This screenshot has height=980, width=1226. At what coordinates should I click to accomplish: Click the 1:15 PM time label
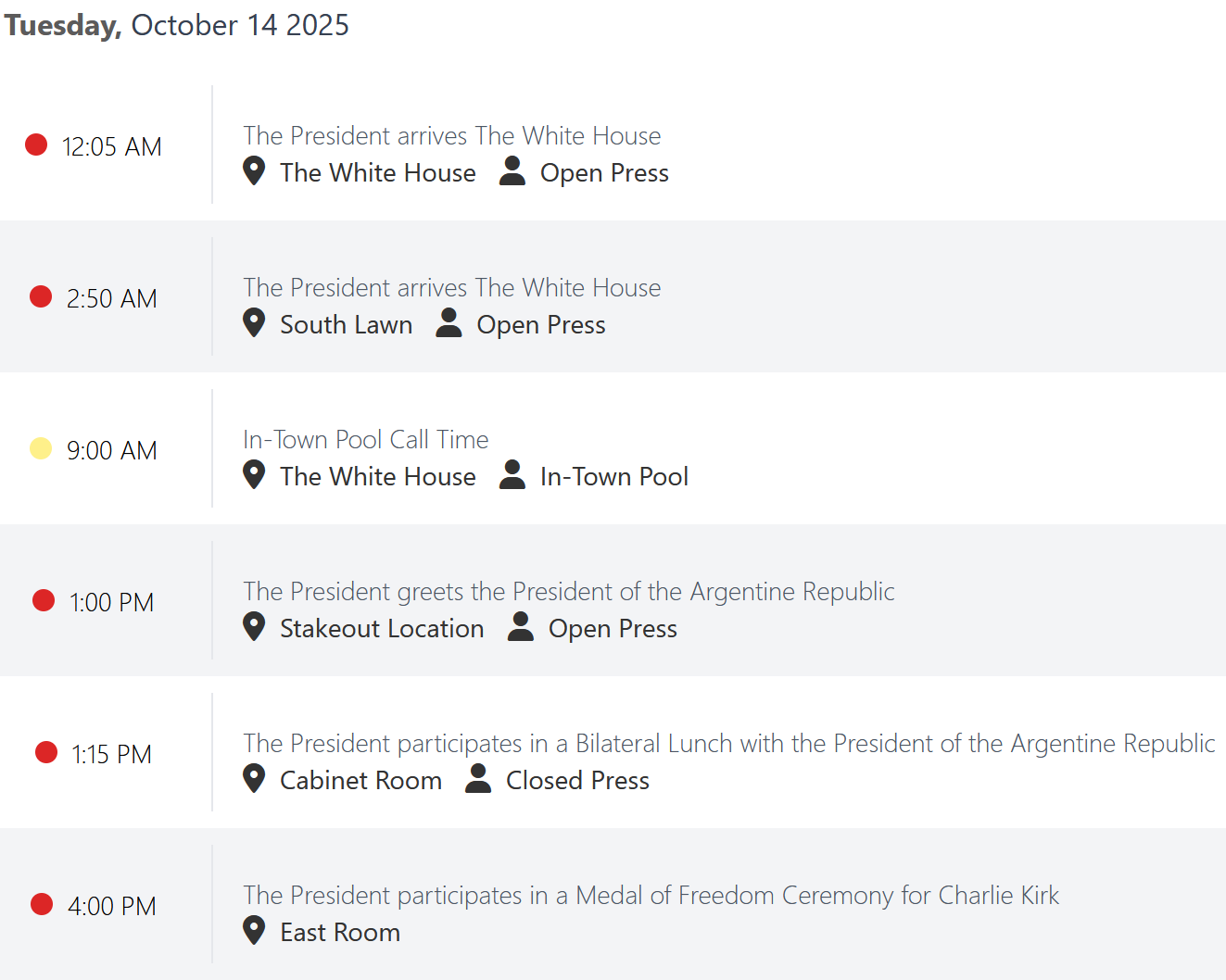click(112, 754)
